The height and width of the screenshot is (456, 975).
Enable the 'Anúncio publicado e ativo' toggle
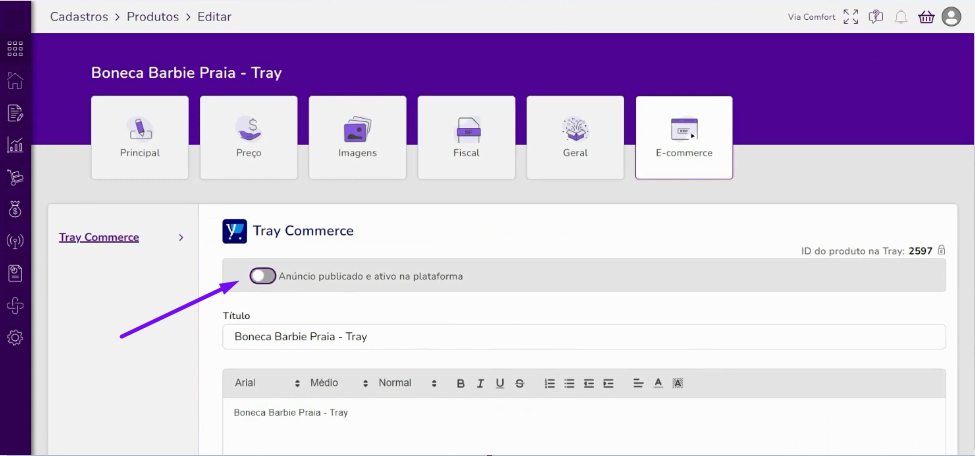(x=263, y=276)
